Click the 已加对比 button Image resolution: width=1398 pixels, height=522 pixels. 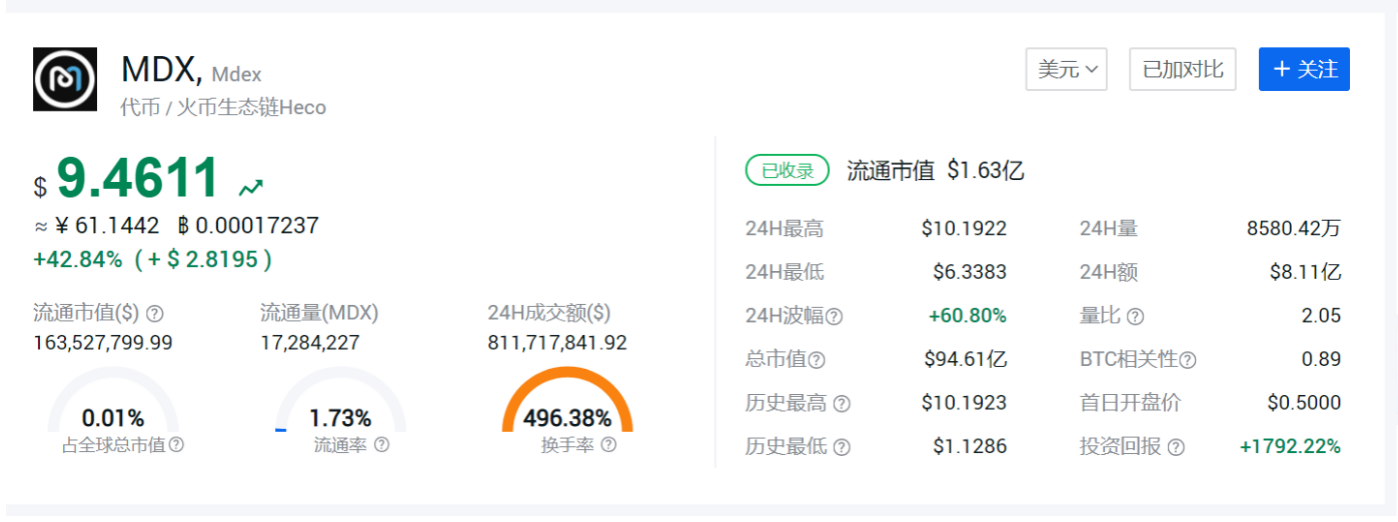[x=1183, y=69]
